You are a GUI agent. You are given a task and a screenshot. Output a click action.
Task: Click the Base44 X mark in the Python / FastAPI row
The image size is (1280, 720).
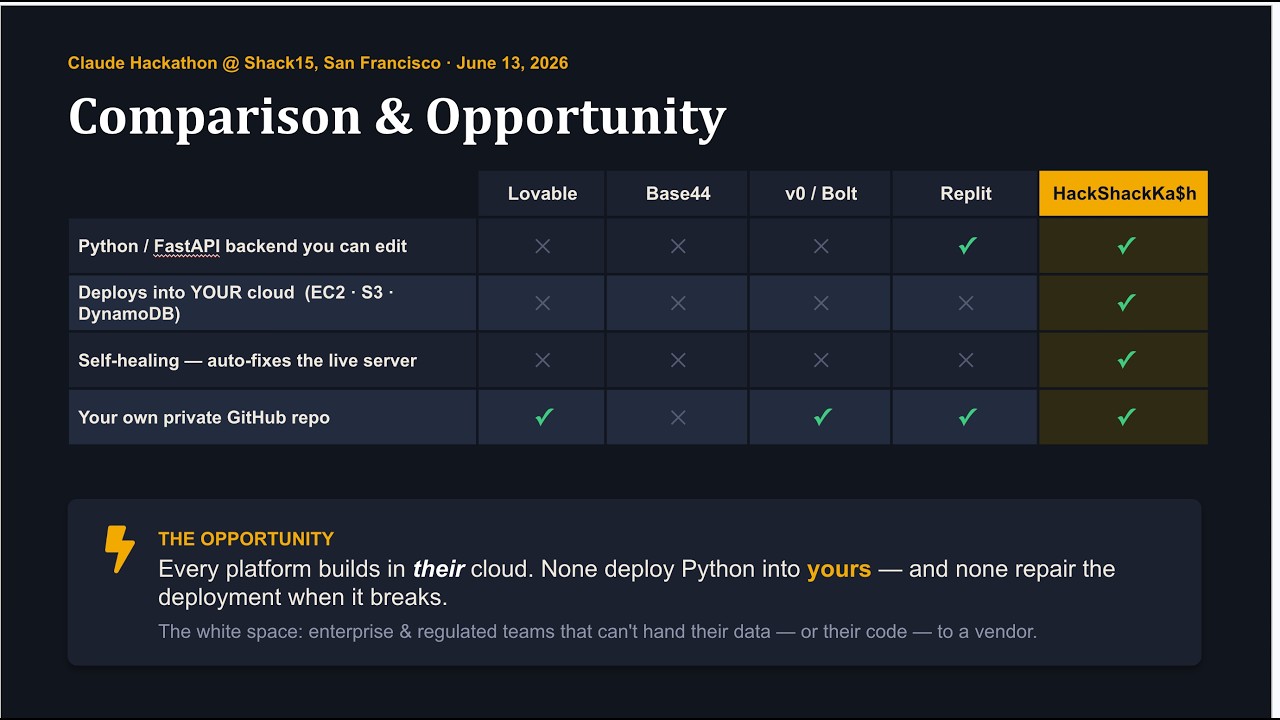click(678, 246)
